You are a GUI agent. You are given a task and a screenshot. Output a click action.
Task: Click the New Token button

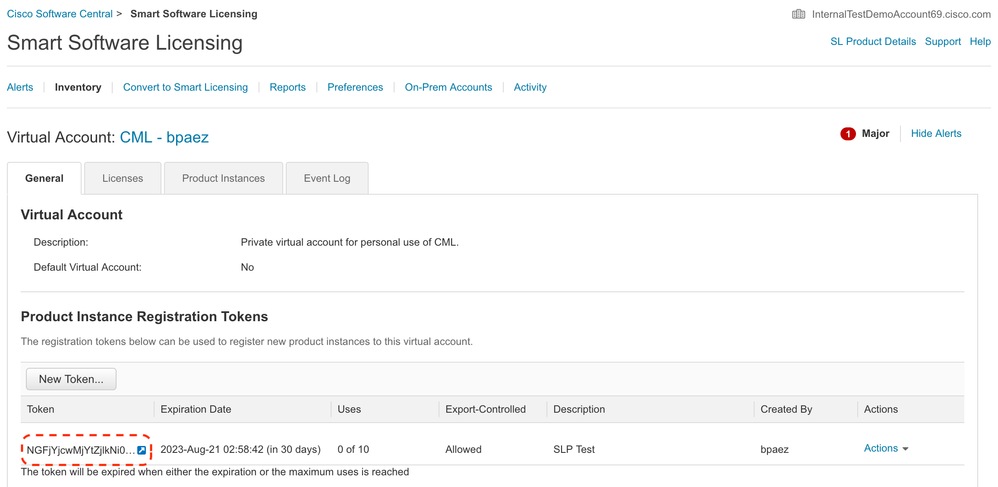coord(71,379)
